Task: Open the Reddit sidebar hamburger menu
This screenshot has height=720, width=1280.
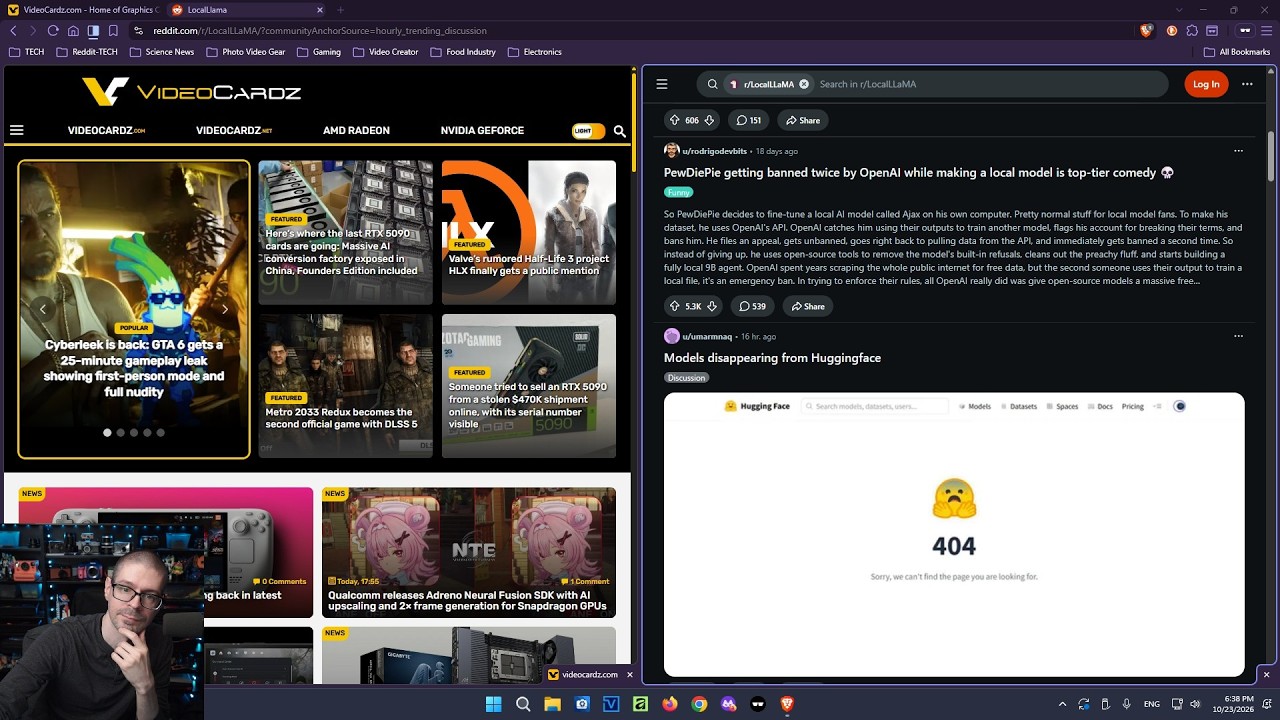Action: [x=661, y=84]
